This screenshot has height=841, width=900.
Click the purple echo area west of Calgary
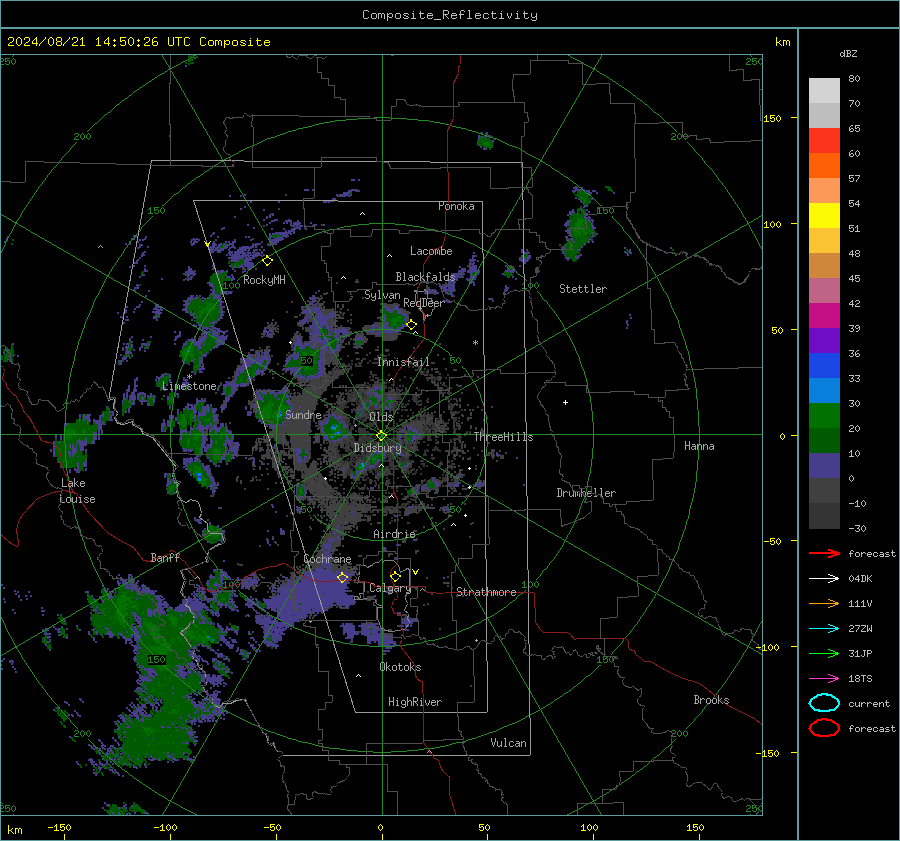(x=313, y=594)
